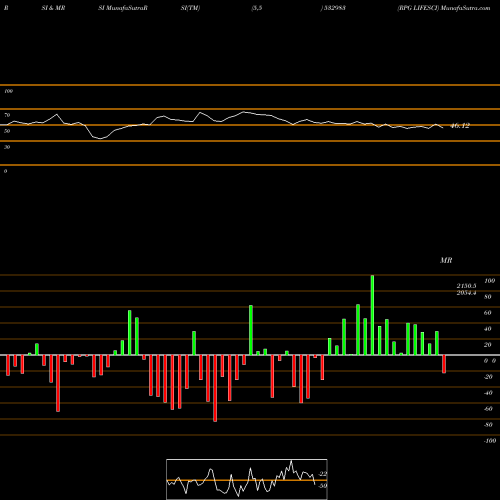
Task: Click the -40 label on MR axis
Action: (488, 393)
